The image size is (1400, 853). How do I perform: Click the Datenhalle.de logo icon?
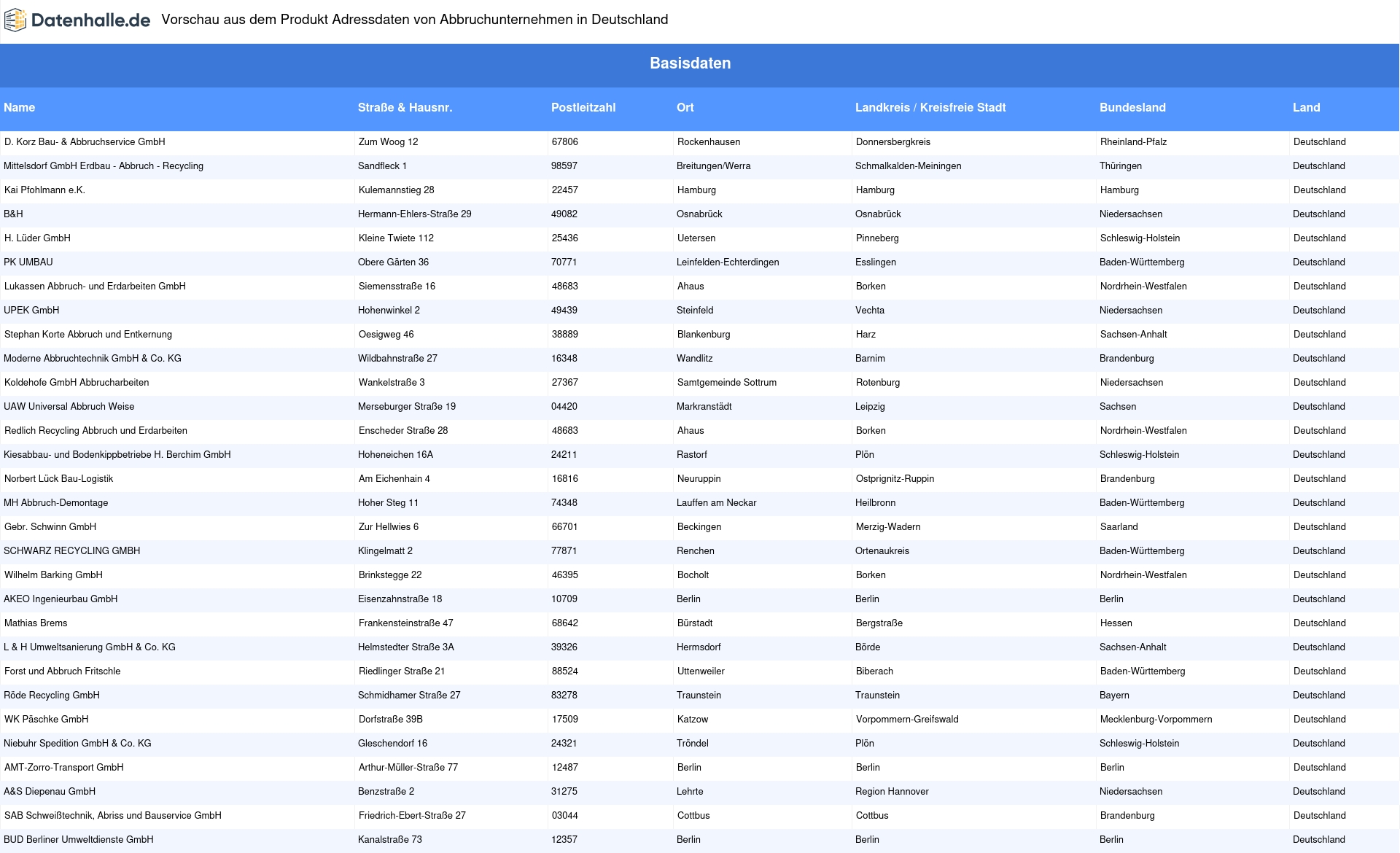click(15, 20)
